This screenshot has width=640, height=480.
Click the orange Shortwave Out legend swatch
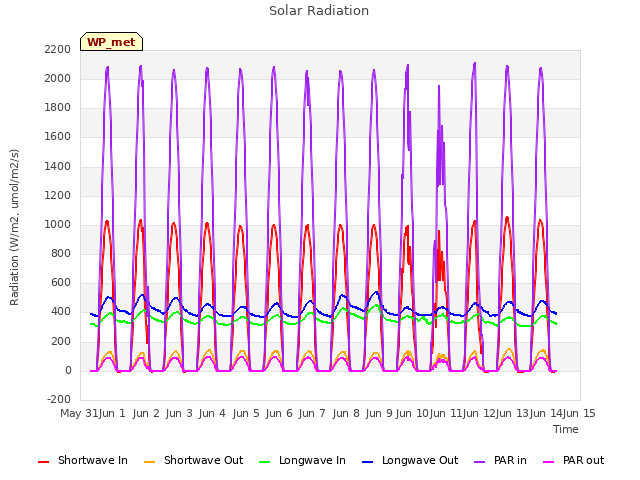150,462
